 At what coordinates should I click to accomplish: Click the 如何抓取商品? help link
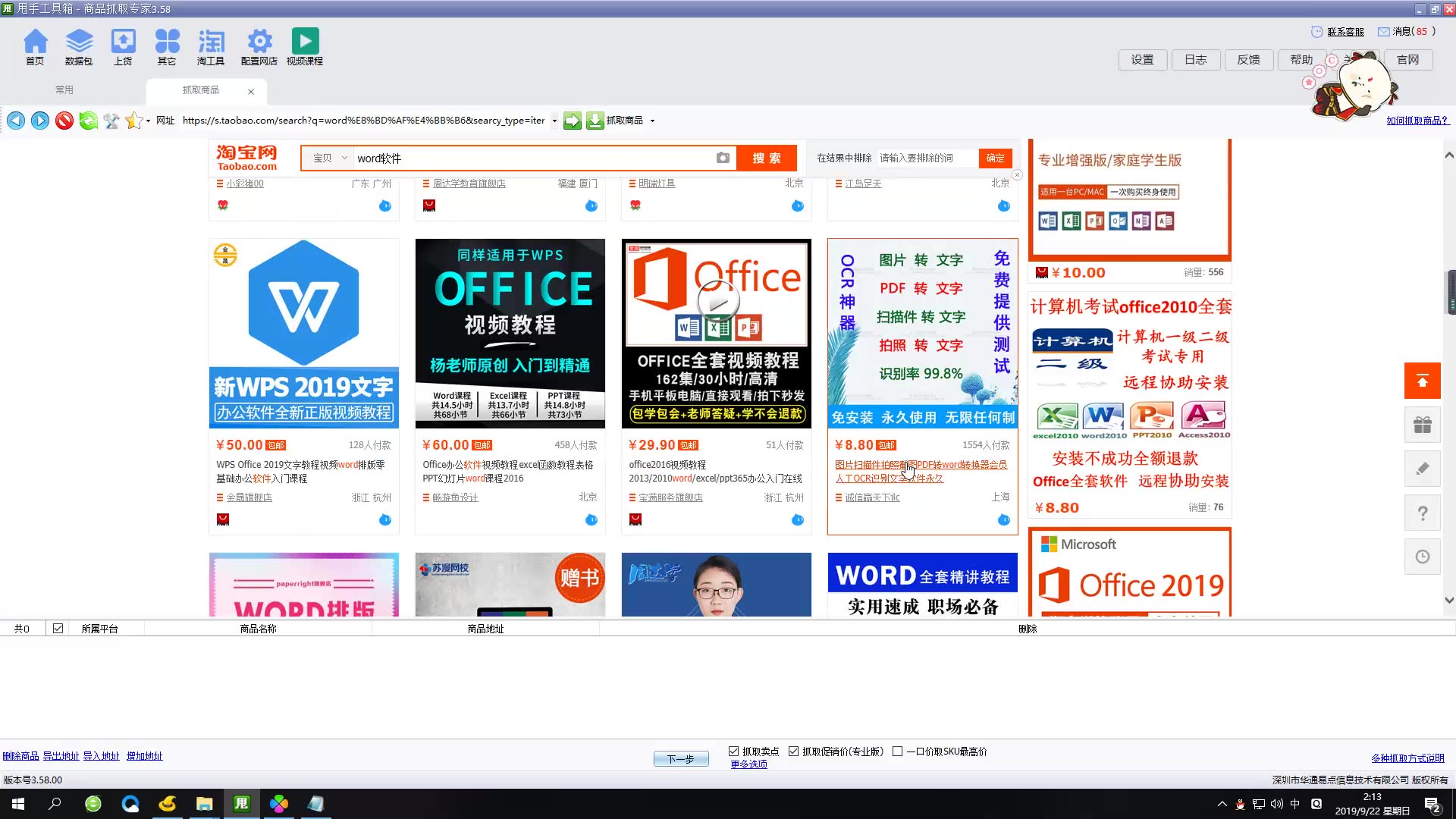[x=1417, y=121]
